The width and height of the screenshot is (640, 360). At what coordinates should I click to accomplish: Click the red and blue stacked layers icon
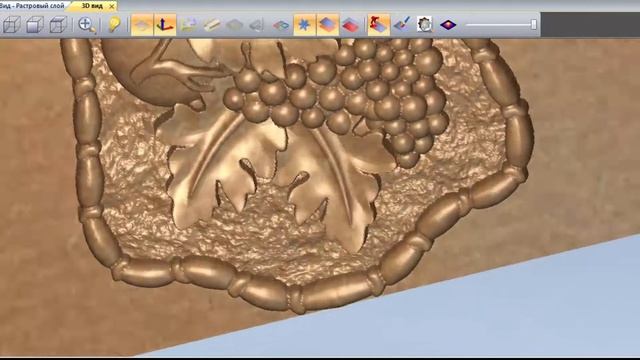pos(351,25)
